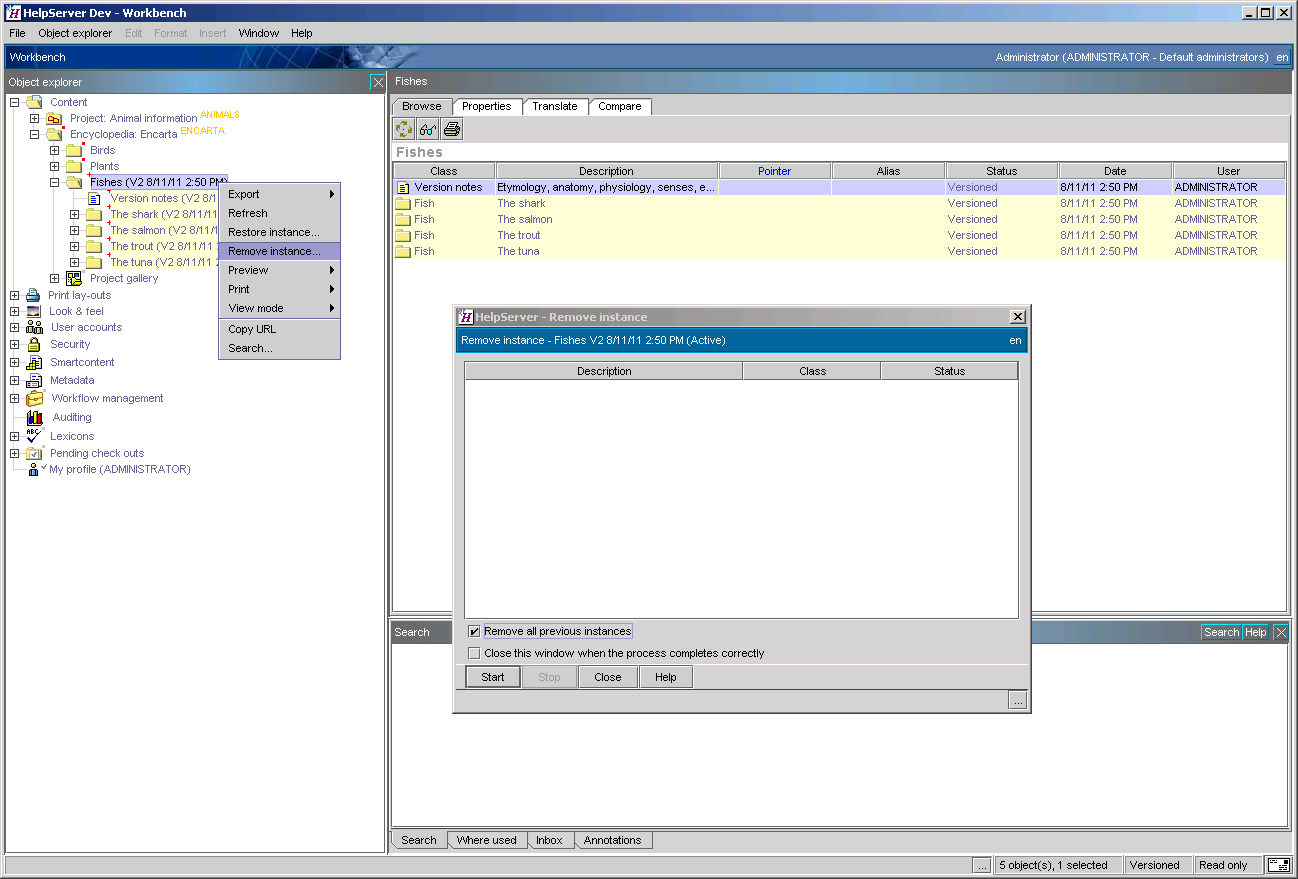The width and height of the screenshot is (1298, 879).
Task: Select the Security padlock icon
Action: [32, 344]
